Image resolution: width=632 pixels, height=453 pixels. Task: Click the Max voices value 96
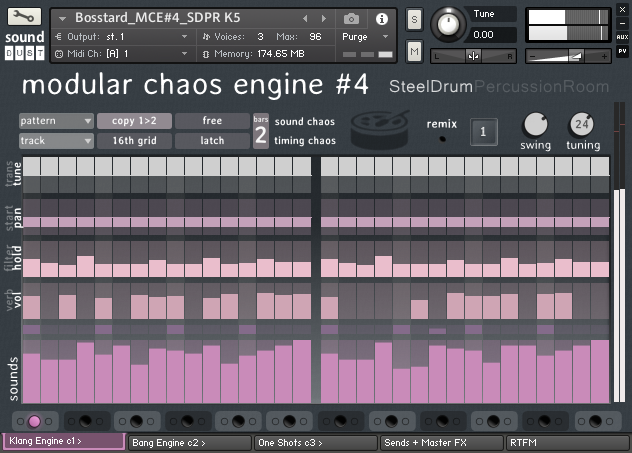pyautogui.click(x=315, y=37)
